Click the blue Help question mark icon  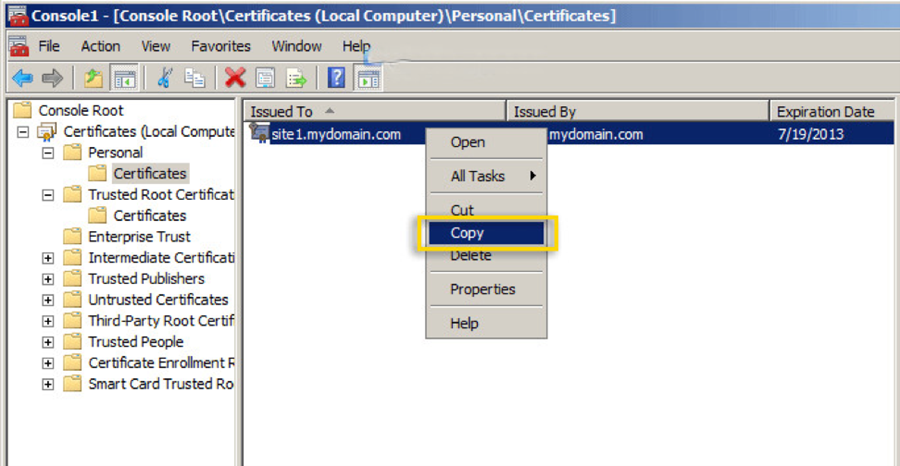336,78
